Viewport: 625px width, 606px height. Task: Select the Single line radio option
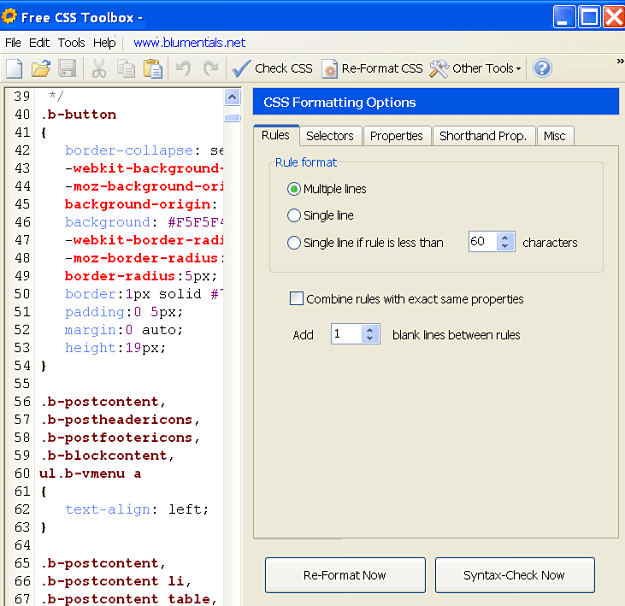pos(320,216)
